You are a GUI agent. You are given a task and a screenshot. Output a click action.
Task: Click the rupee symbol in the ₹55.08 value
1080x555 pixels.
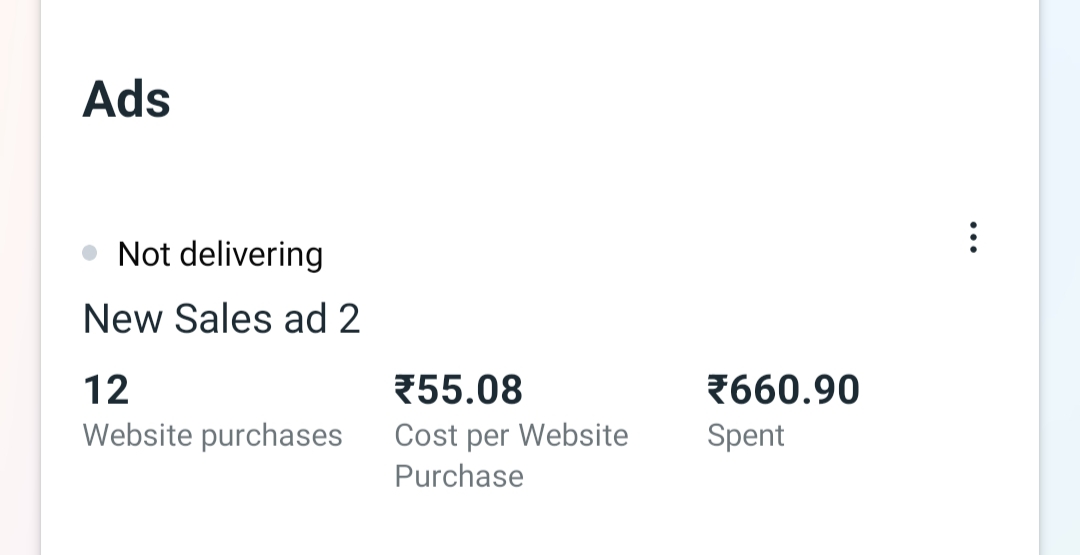click(405, 390)
